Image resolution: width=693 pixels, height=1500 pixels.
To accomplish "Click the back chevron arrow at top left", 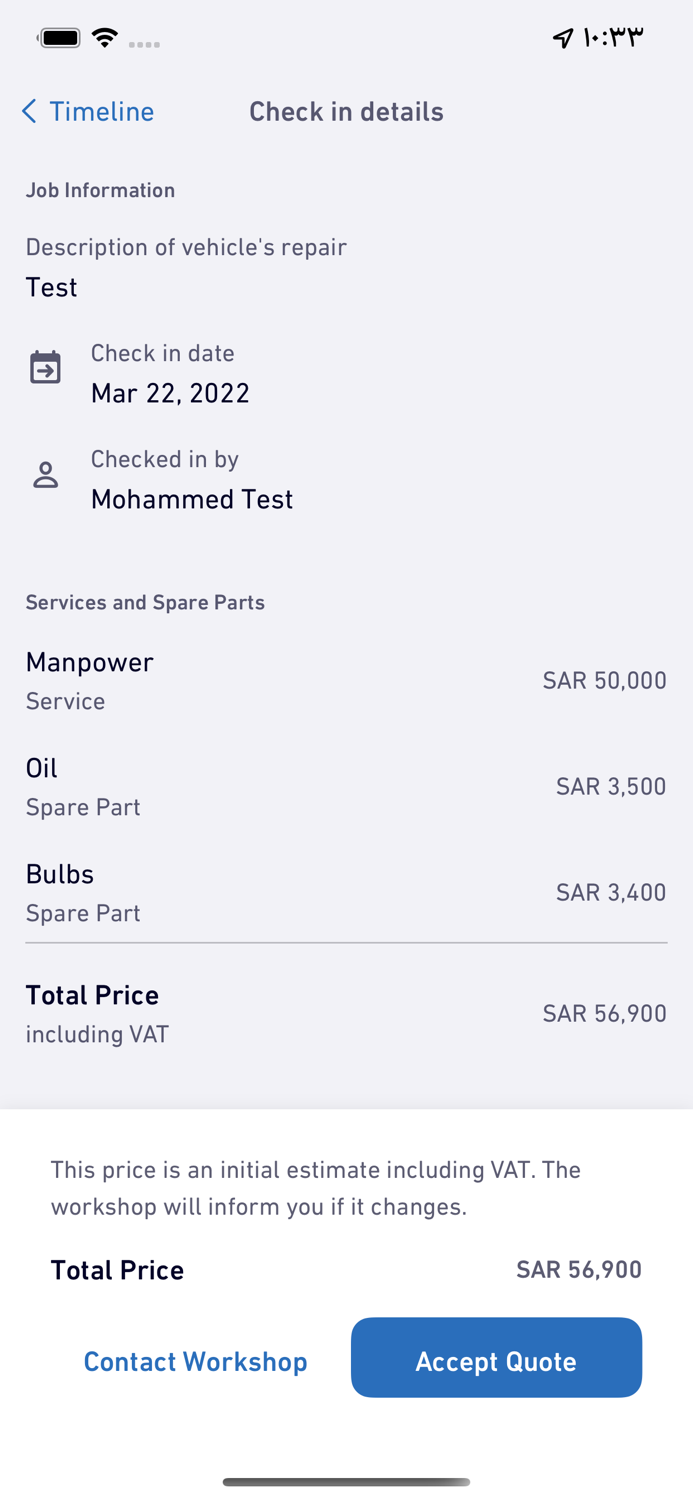I will [27, 111].
